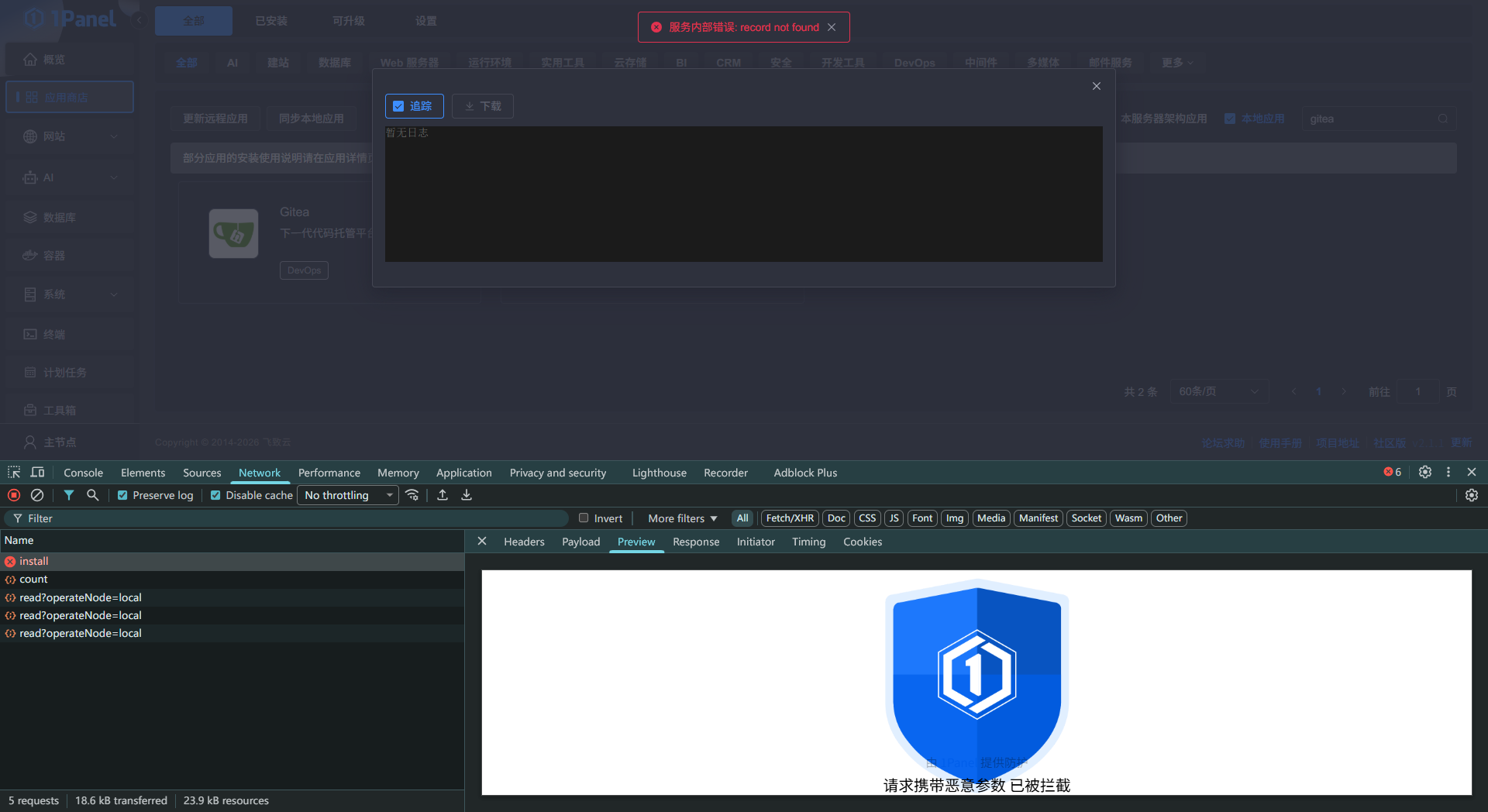This screenshot has height=812, width=1488.
Task: Click the network Filter input field
Action: (294, 518)
